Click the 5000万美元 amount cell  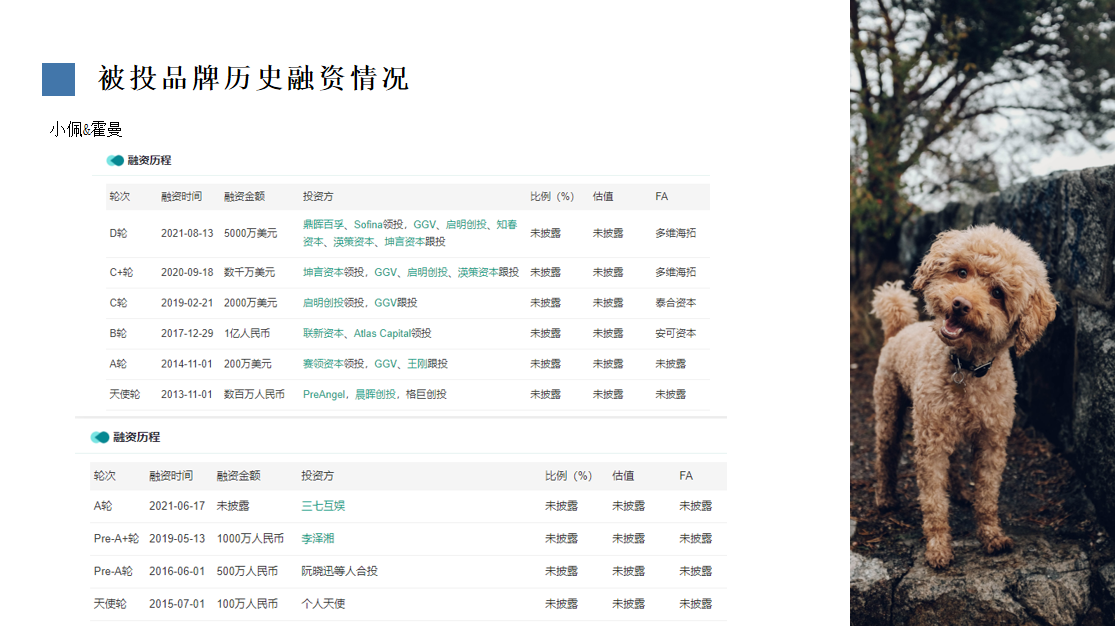(250, 233)
